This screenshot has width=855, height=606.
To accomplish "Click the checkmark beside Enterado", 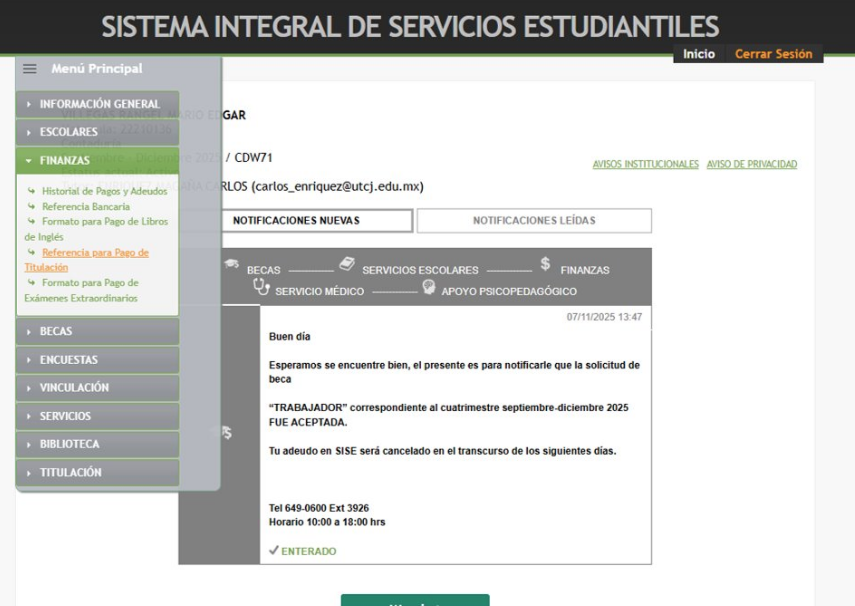I will [x=273, y=550].
